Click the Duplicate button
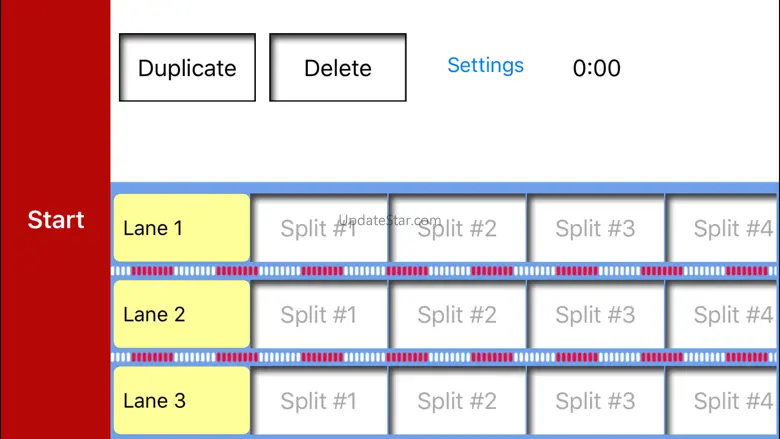This screenshot has width=780, height=439. pyautogui.click(x=187, y=68)
